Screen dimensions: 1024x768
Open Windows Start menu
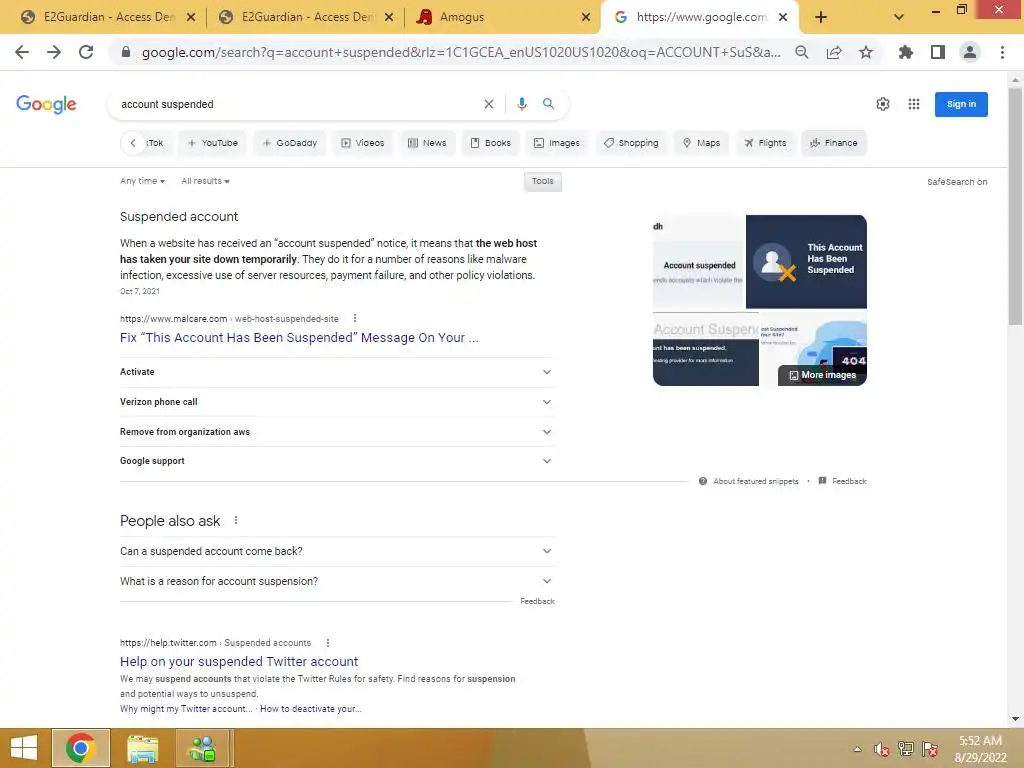click(24, 748)
